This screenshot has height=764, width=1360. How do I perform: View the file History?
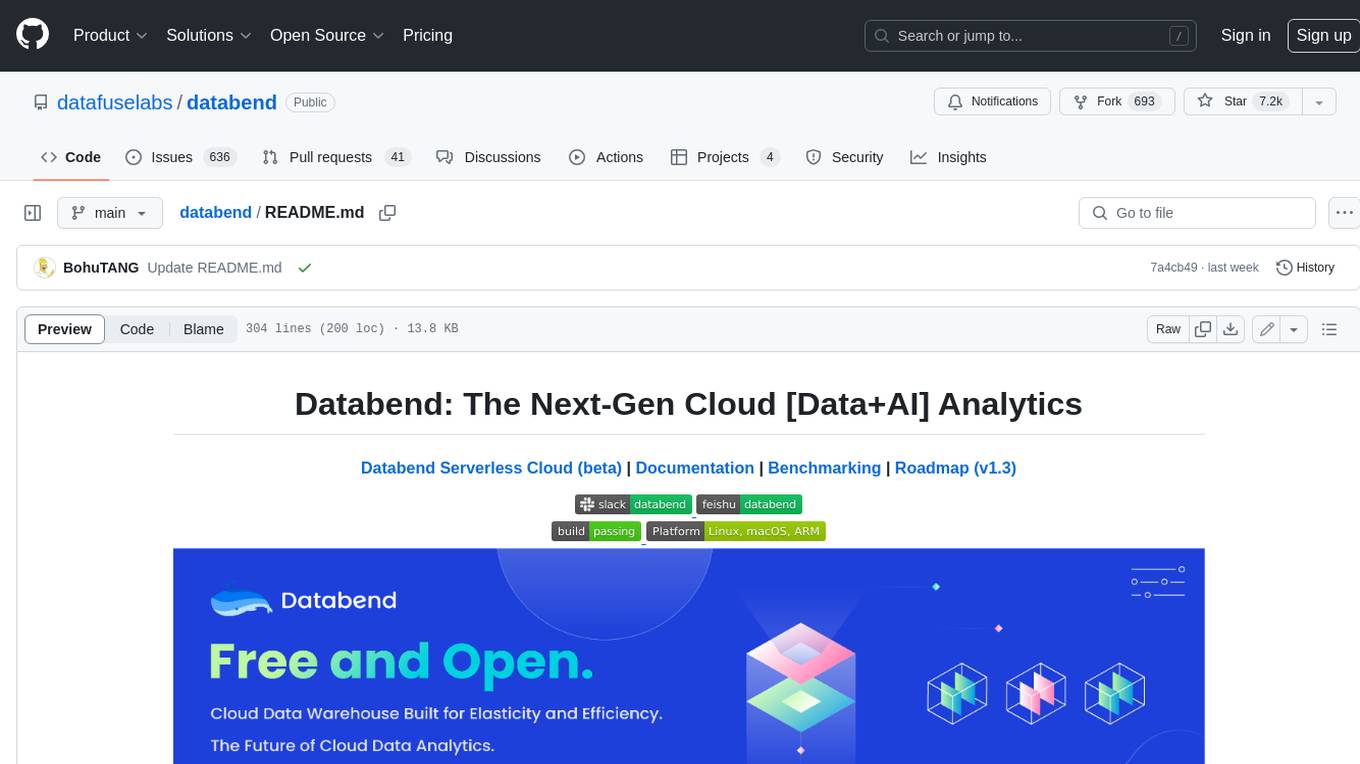pos(1305,268)
